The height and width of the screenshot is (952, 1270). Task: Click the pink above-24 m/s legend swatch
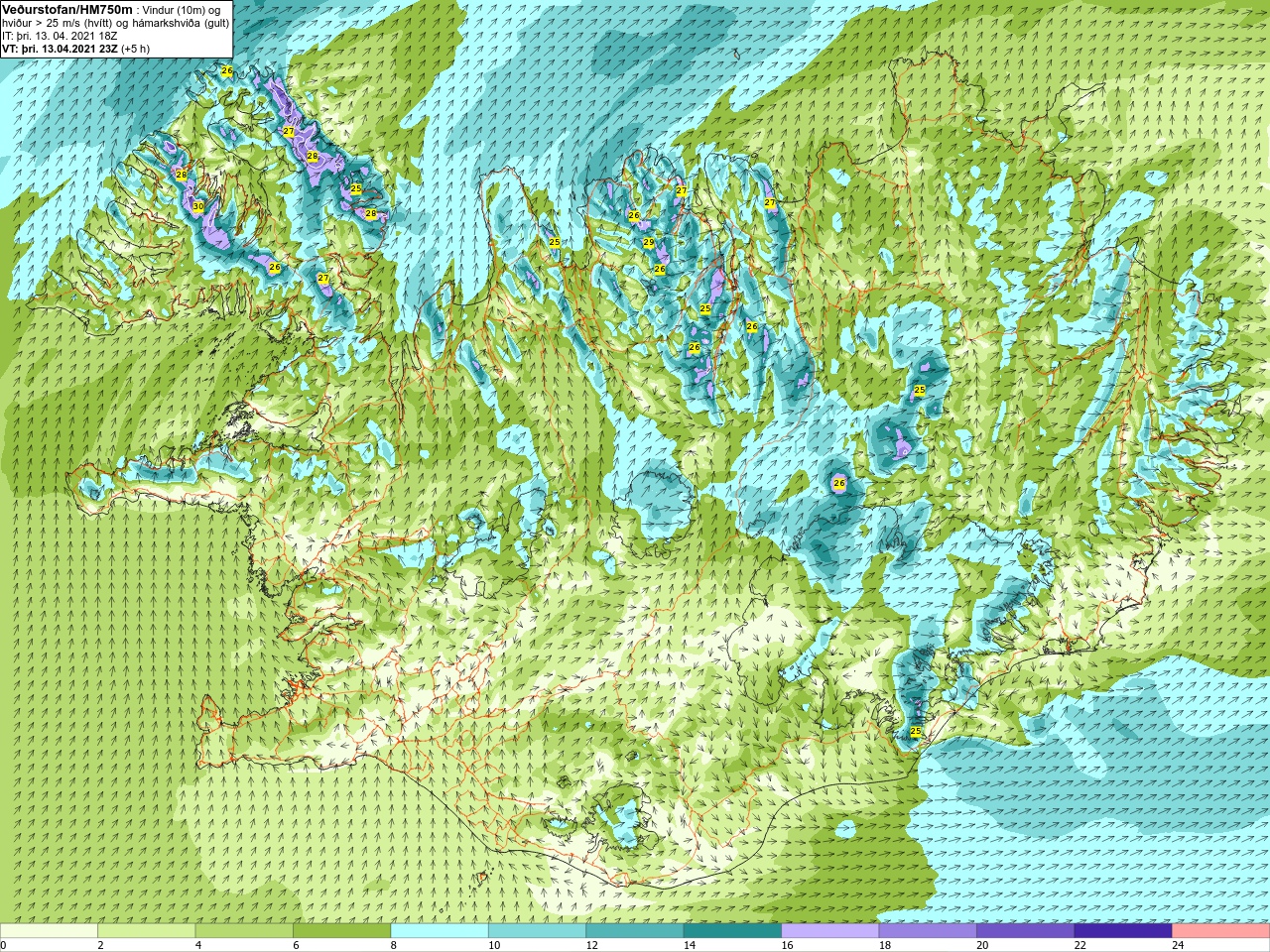tap(1221, 931)
